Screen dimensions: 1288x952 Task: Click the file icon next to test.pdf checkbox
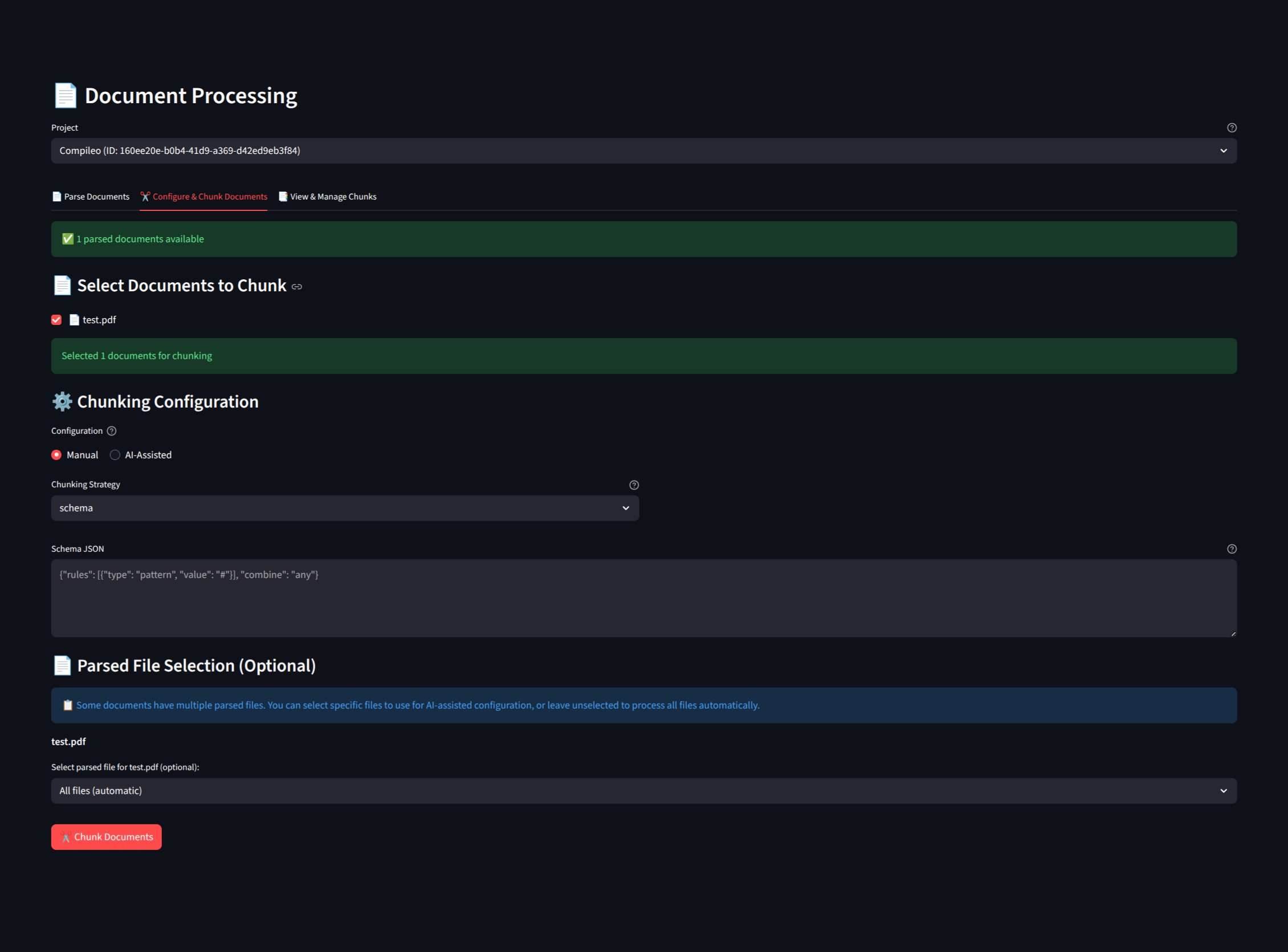point(74,320)
